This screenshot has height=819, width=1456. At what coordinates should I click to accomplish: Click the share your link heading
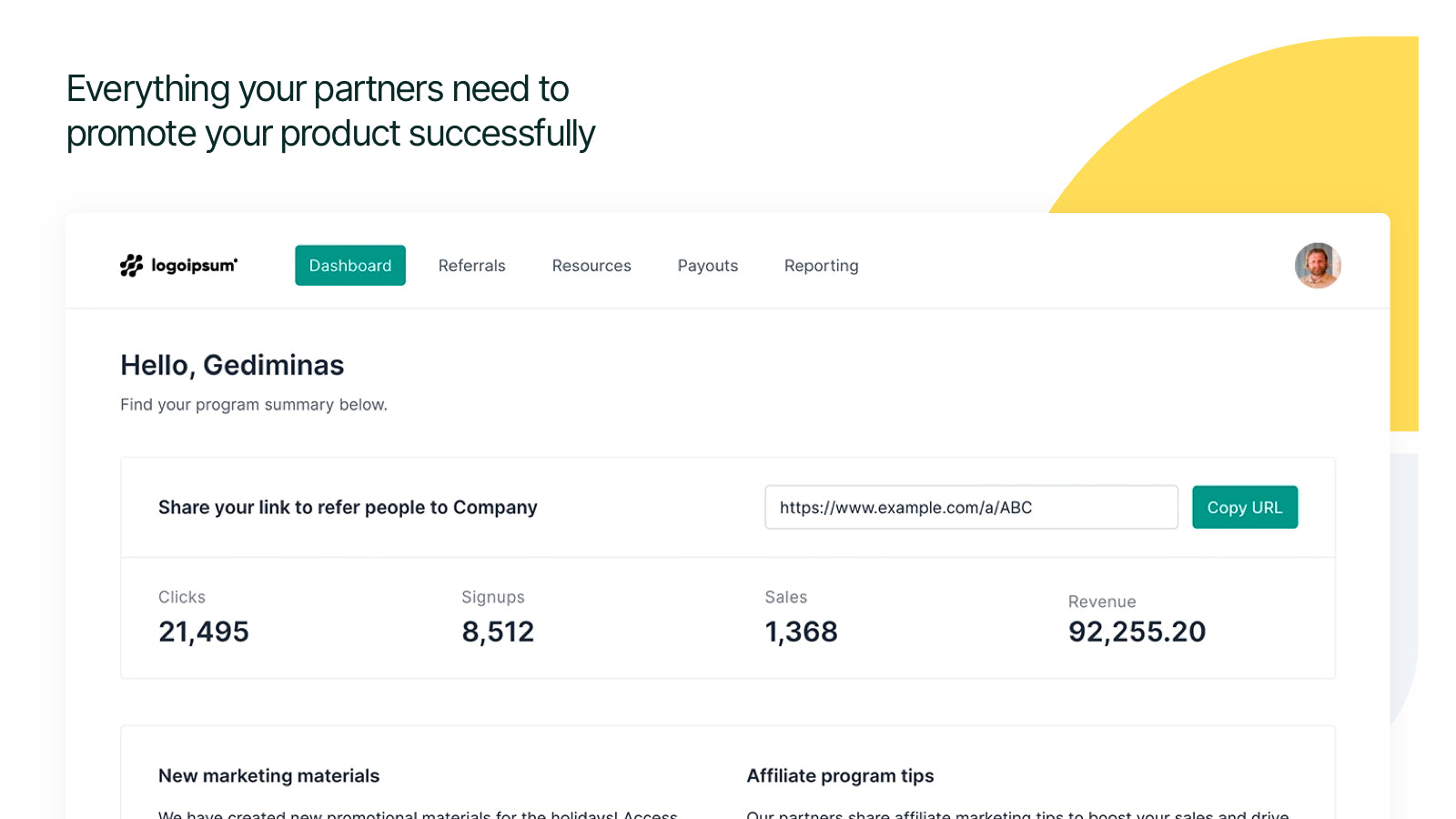click(348, 507)
